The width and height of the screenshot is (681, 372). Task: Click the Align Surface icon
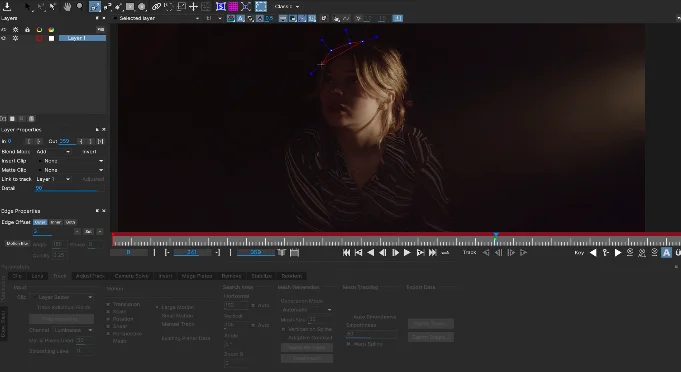click(246, 7)
